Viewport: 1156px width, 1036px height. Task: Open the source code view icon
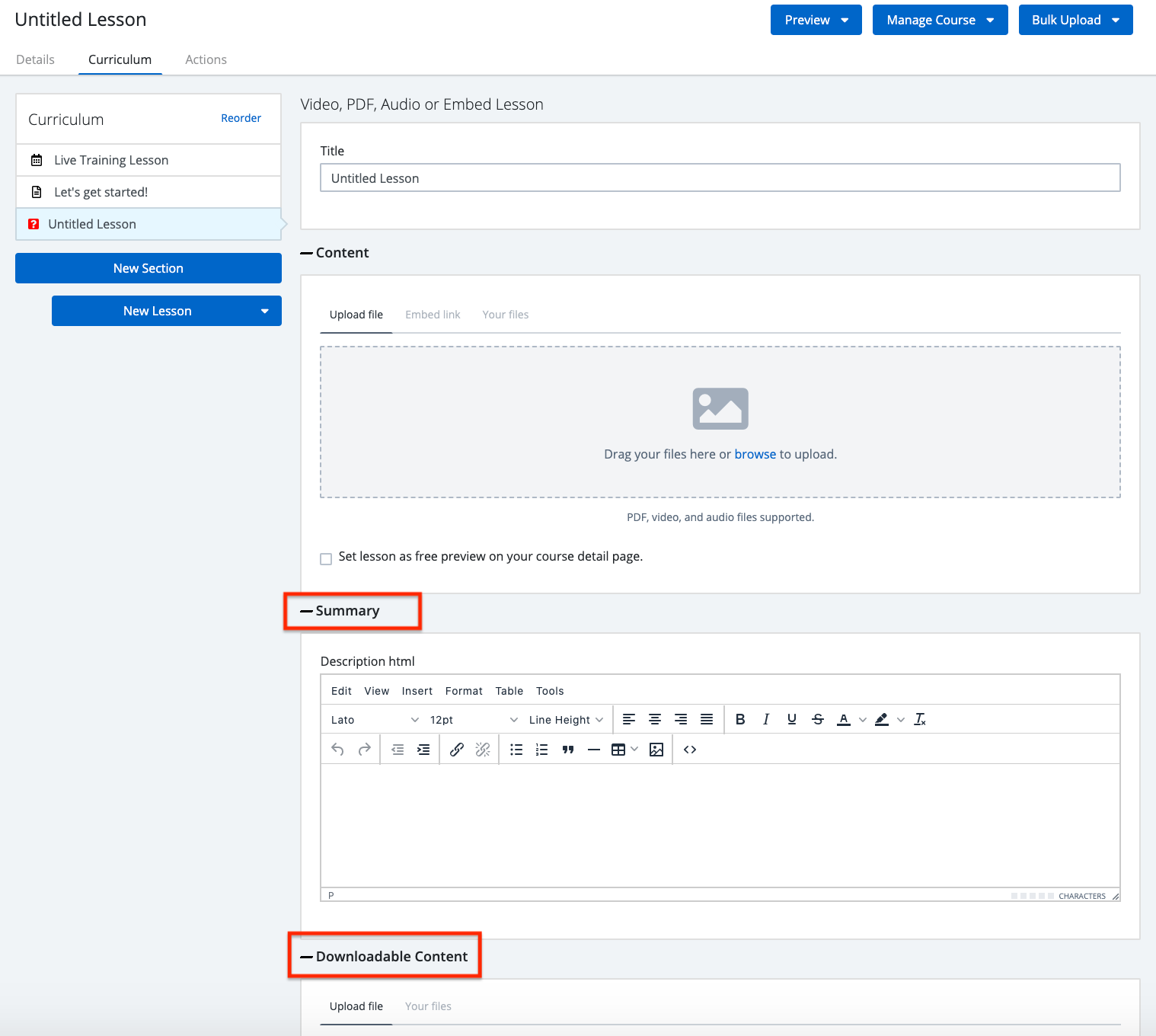pos(690,750)
